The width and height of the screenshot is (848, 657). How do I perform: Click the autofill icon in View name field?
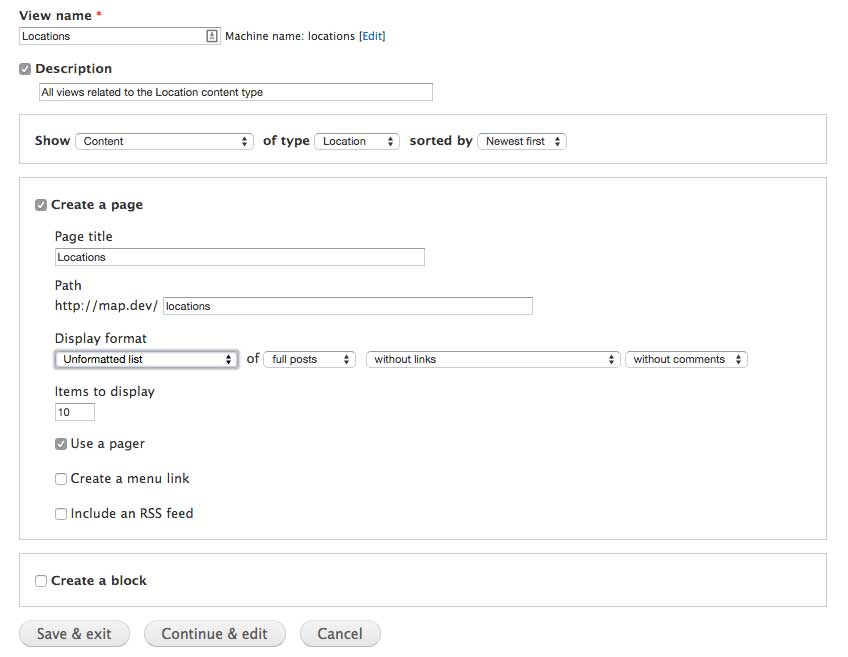pyautogui.click(x=212, y=36)
